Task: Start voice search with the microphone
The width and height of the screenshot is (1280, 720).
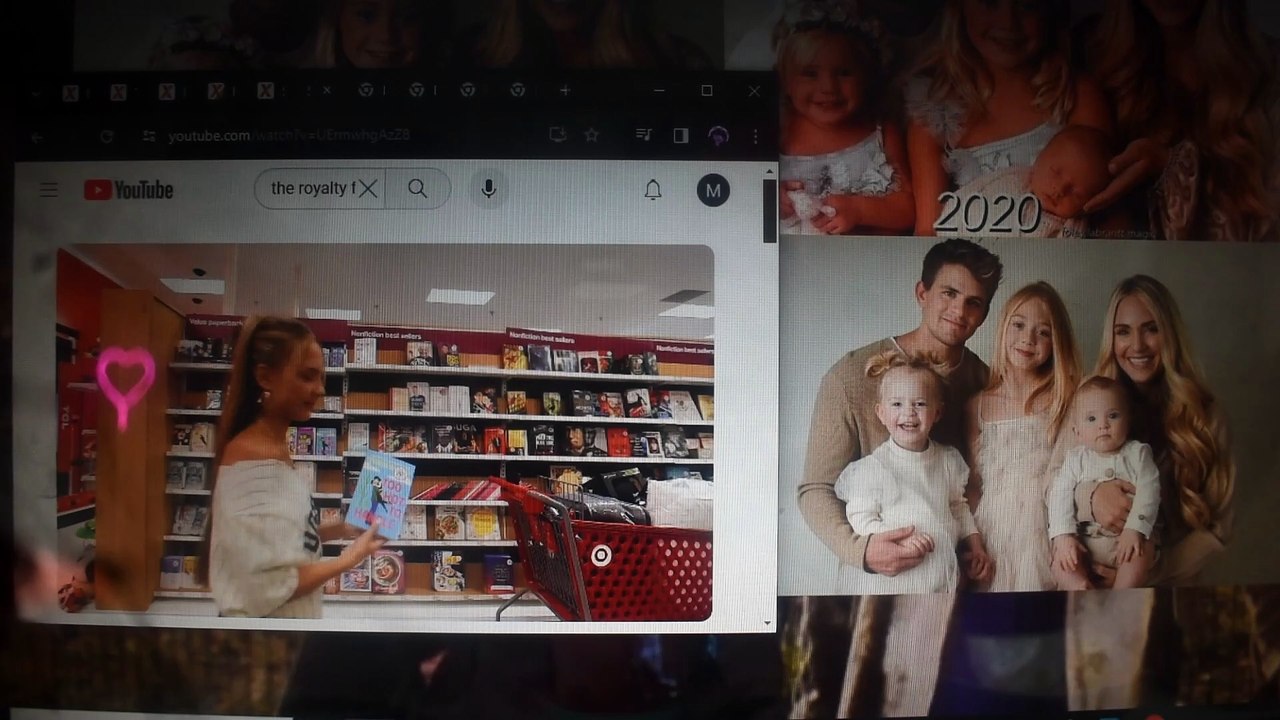Action: click(x=488, y=189)
